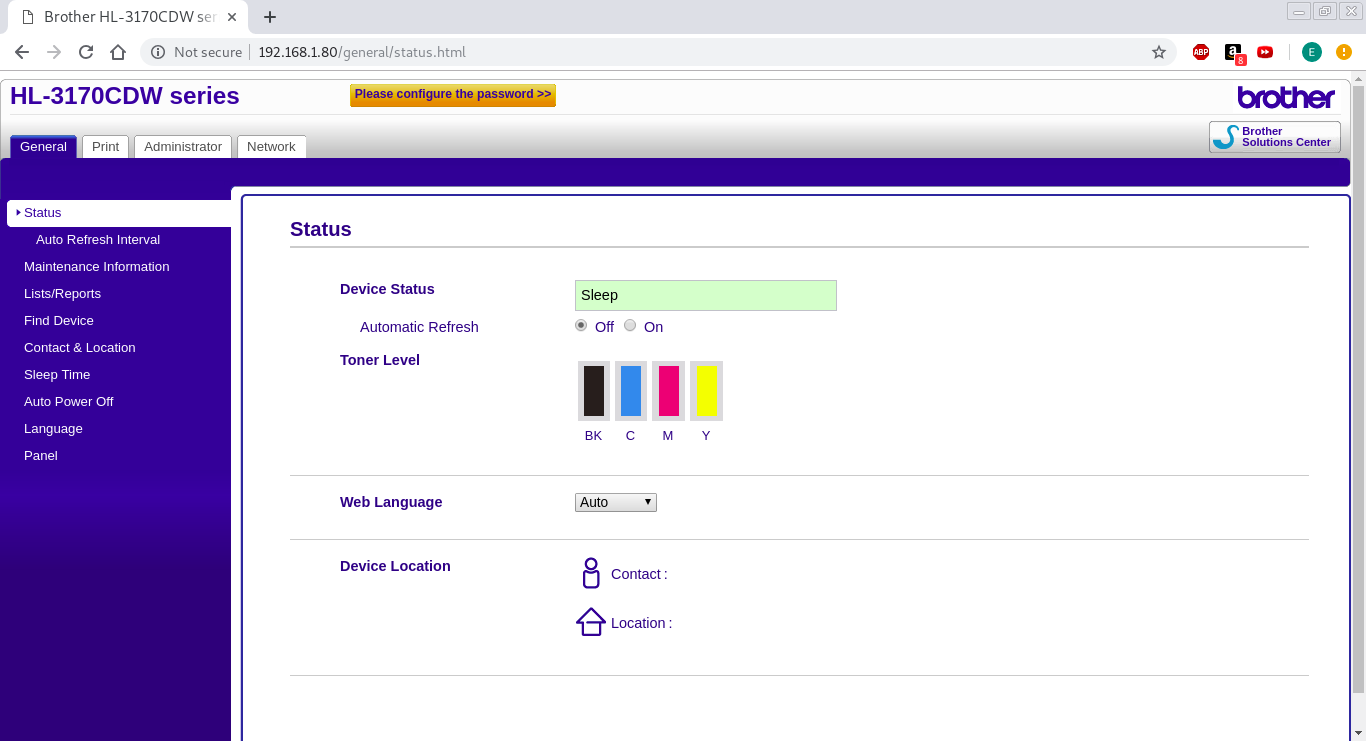Screen dimensions: 1366x741
Task: Bookmark this page with the star icon
Action: [1159, 52]
